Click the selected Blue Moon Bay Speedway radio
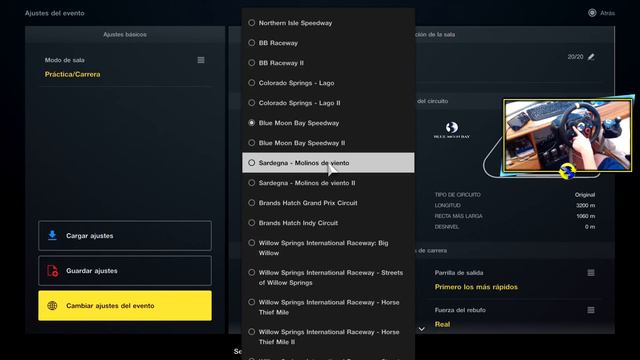The image size is (640, 360). tap(252, 123)
